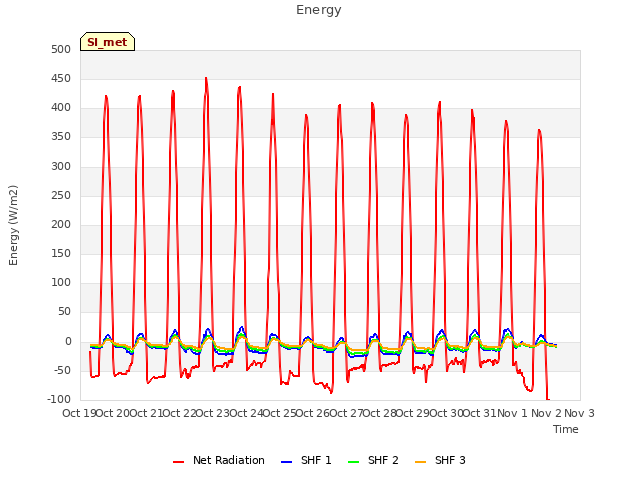Click the 250 y-axis tick label
Image resolution: width=640 pixels, height=480 pixels.
pyautogui.click(x=61, y=196)
